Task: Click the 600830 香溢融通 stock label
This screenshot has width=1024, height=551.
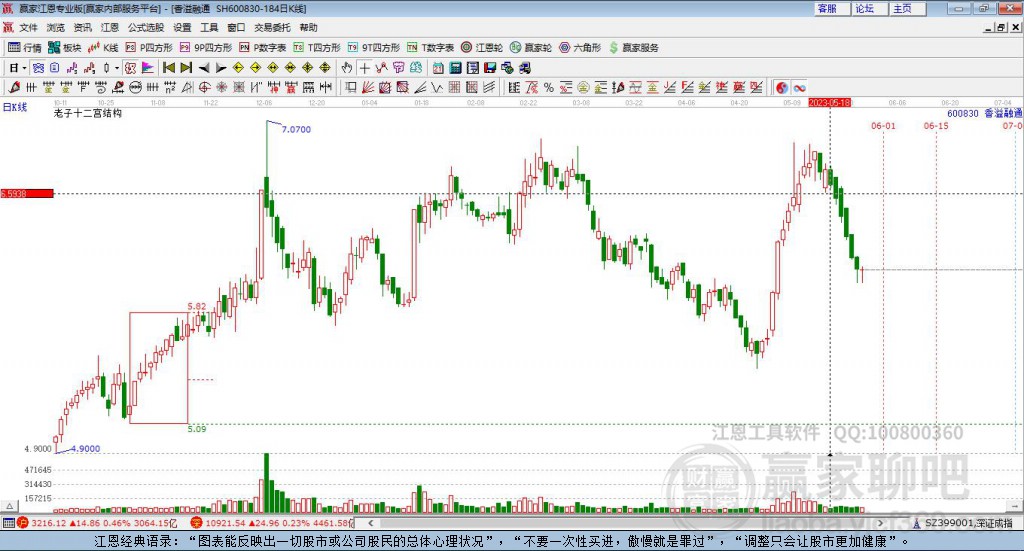Action: pos(984,113)
